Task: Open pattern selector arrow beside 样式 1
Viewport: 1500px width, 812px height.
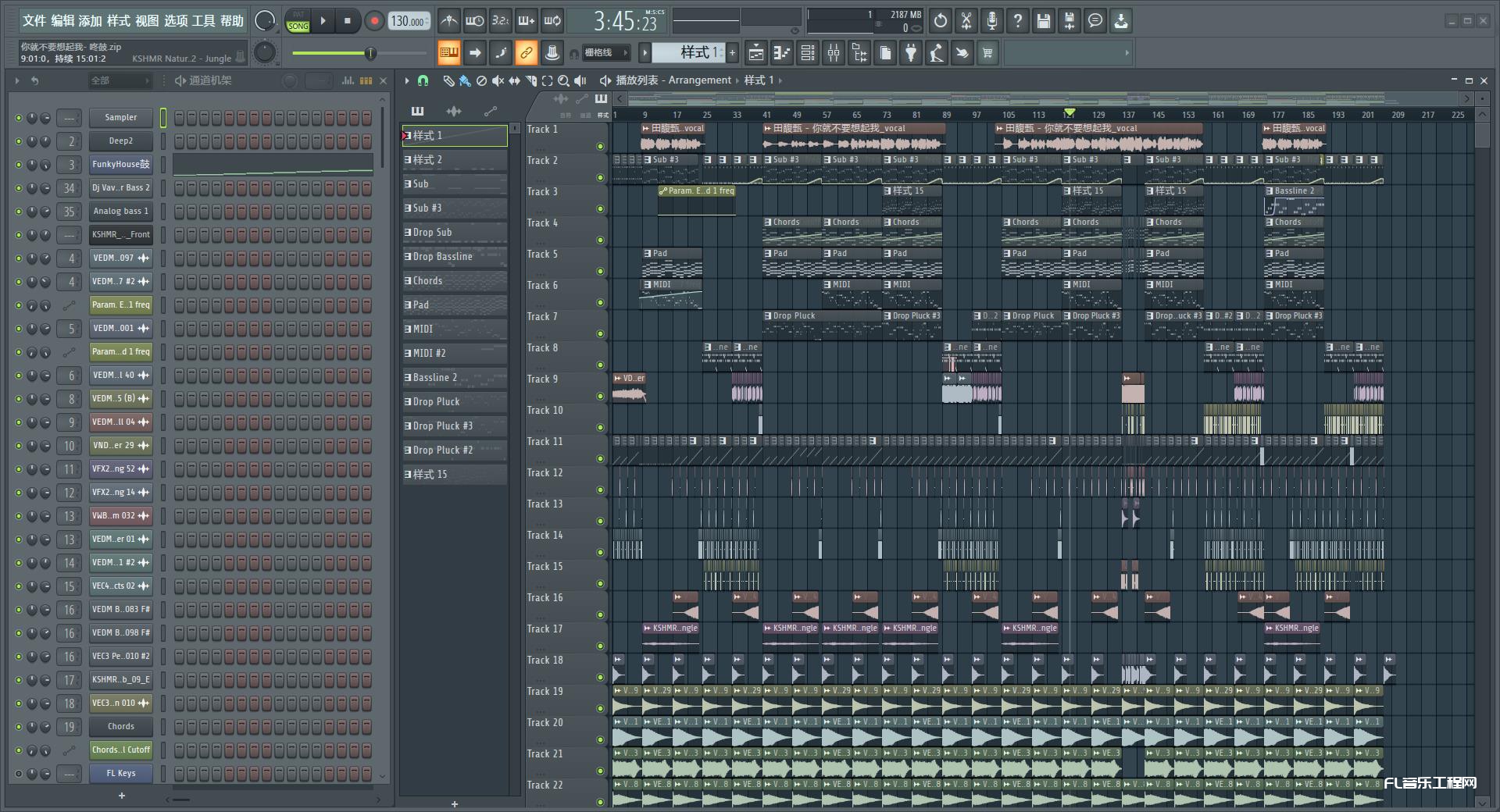Action: pyautogui.click(x=645, y=53)
